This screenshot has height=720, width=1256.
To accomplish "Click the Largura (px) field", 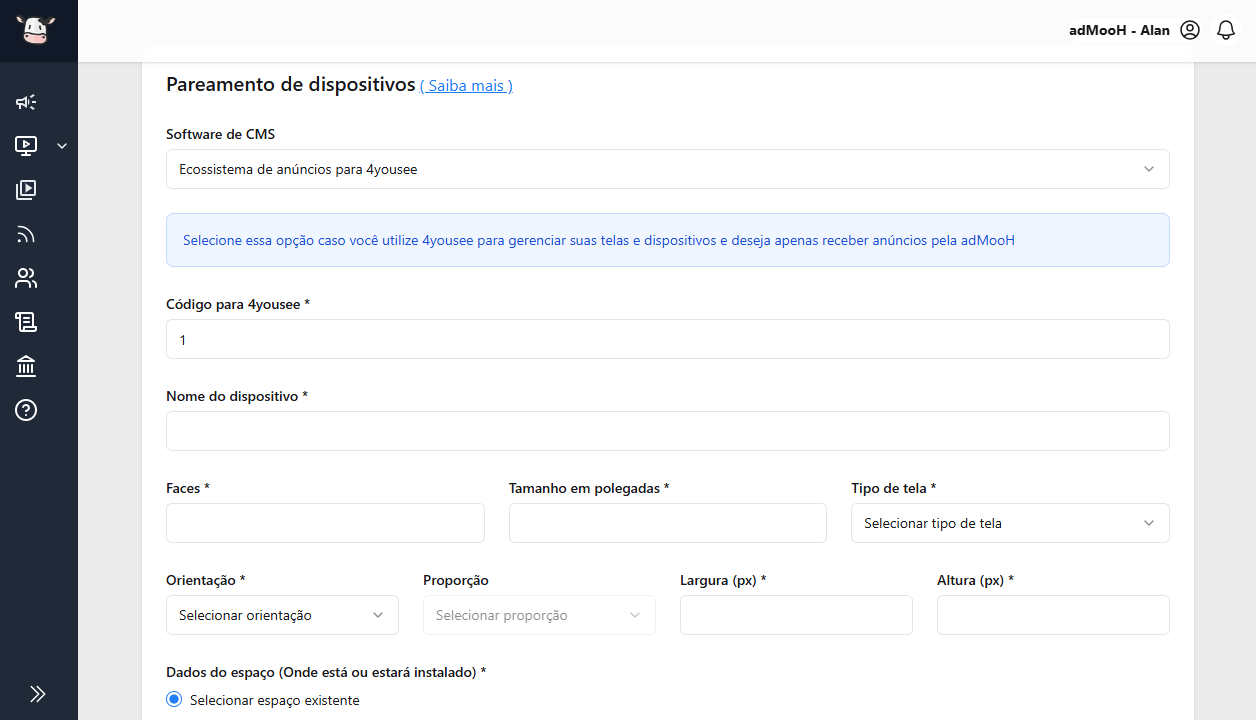I will [x=796, y=615].
